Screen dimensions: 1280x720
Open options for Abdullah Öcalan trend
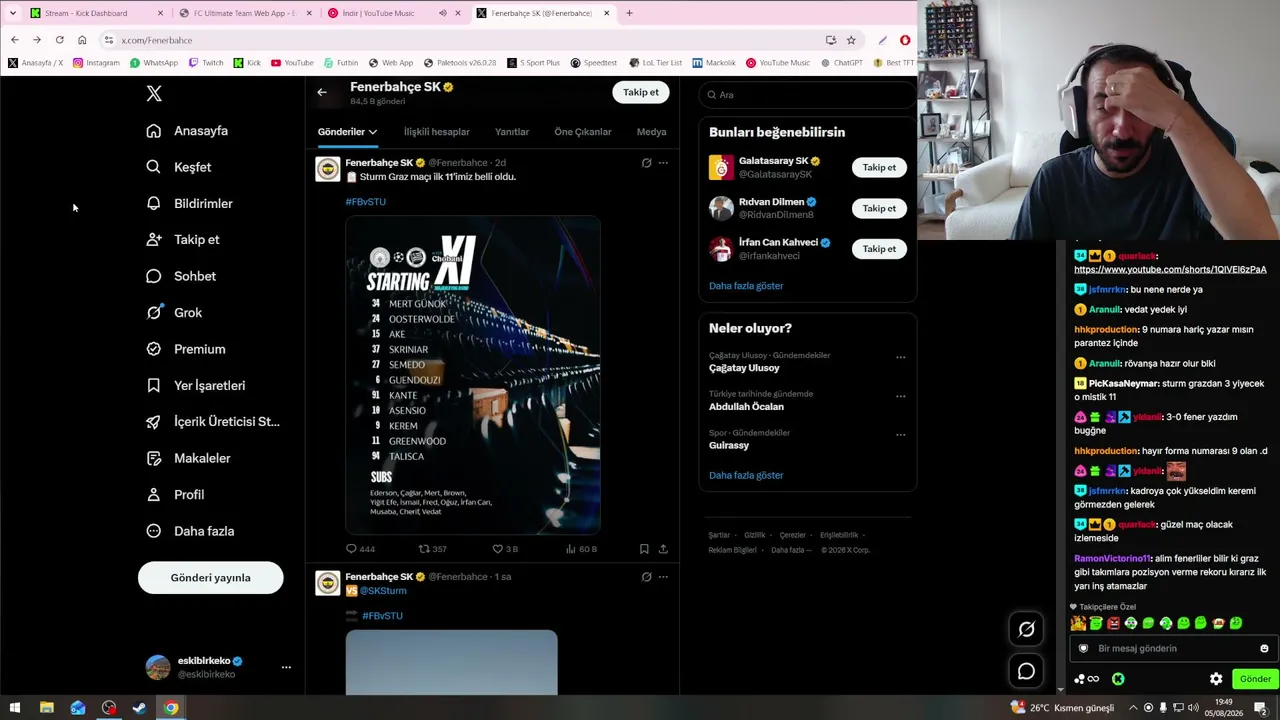[900, 396]
